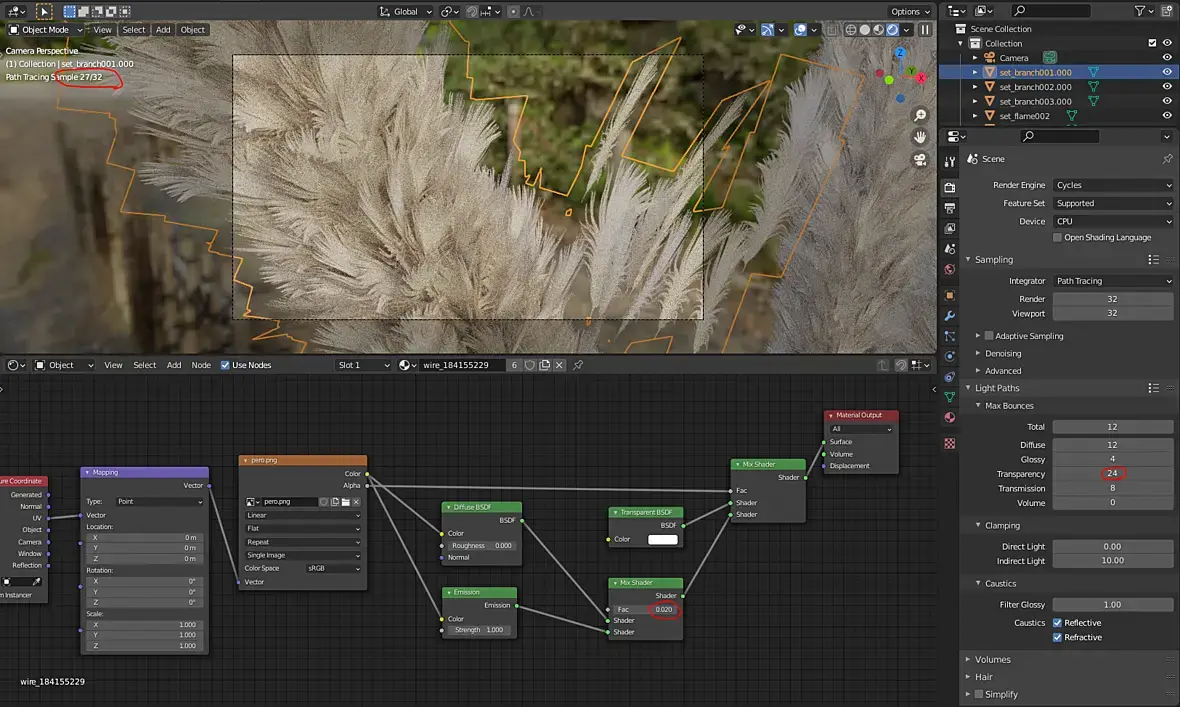Click the pan hand gizmo in viewport
Image resolution: width=1180 pixels, height=707 pixels.
point(920,137)
